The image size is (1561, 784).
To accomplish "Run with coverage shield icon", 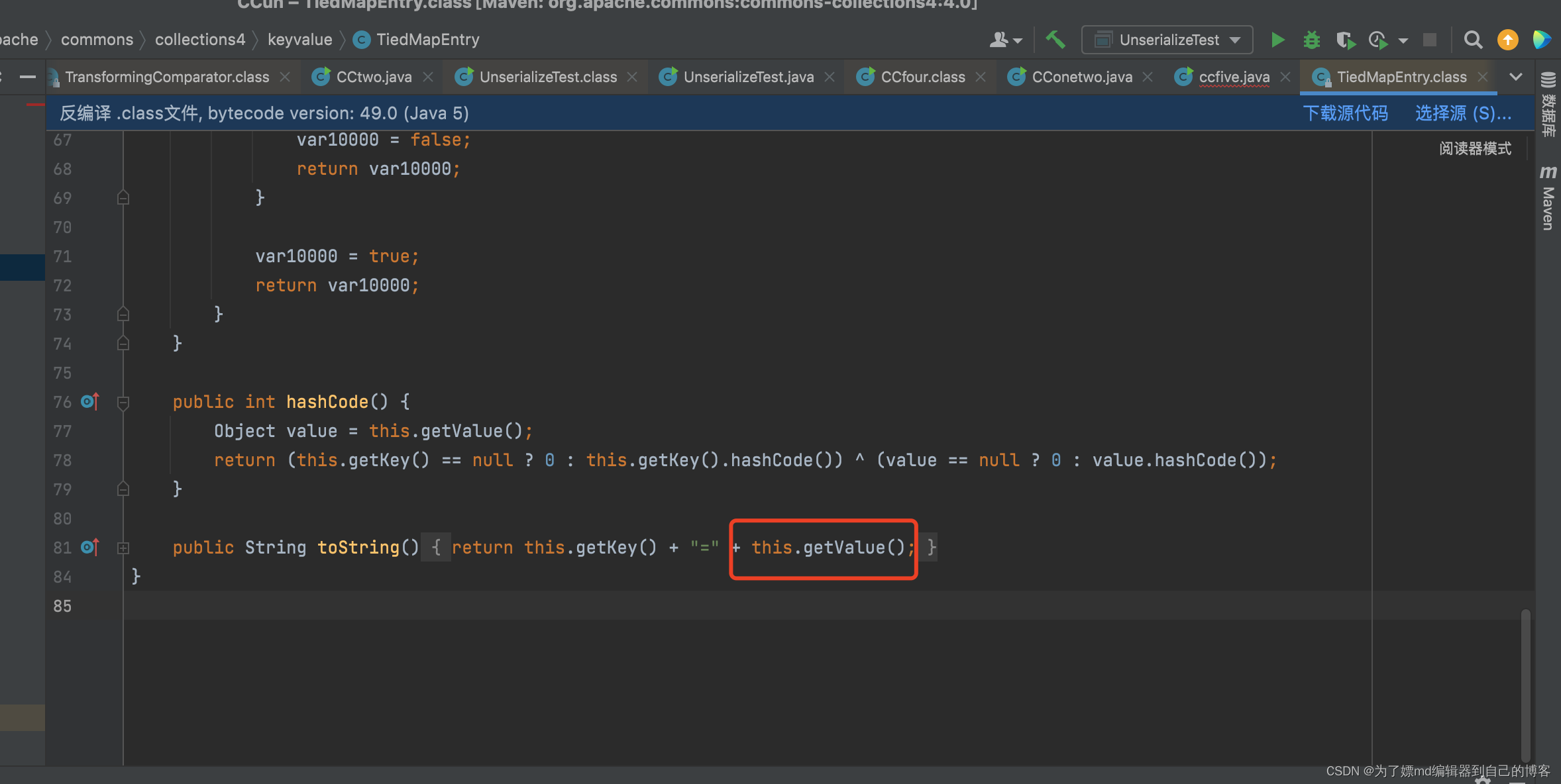I will point(1345,40).
